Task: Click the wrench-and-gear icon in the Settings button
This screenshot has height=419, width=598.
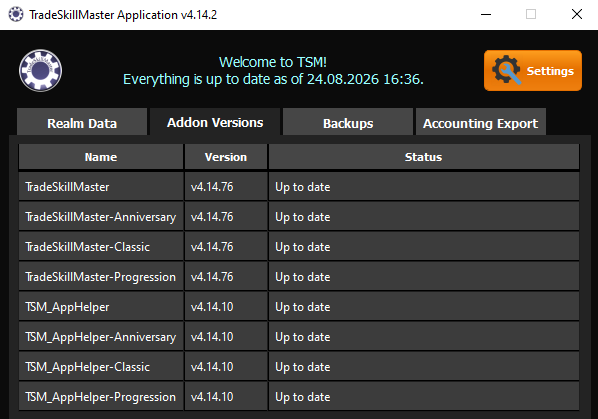Action: point(506,70)
